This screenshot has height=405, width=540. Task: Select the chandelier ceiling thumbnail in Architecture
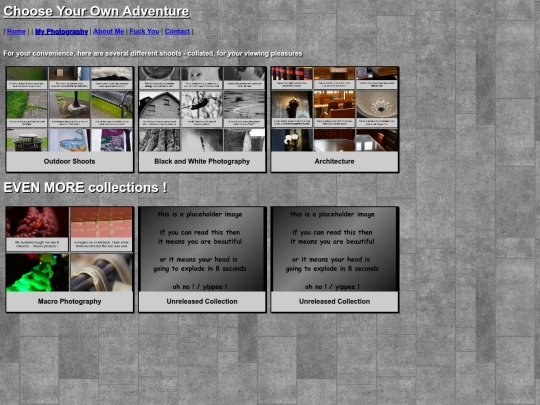(x=377, y=105)
